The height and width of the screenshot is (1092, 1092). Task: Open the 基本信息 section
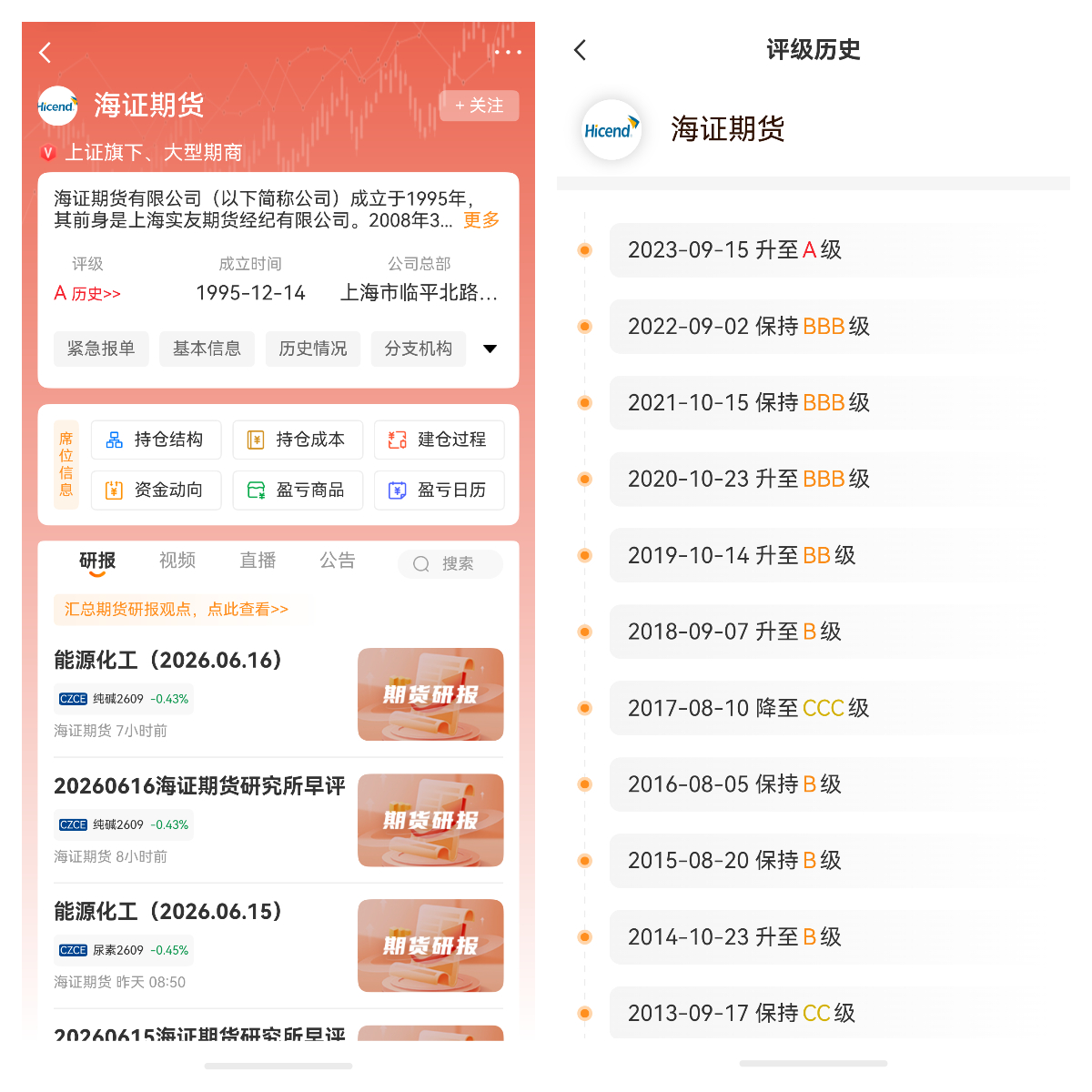click(207, 349)
